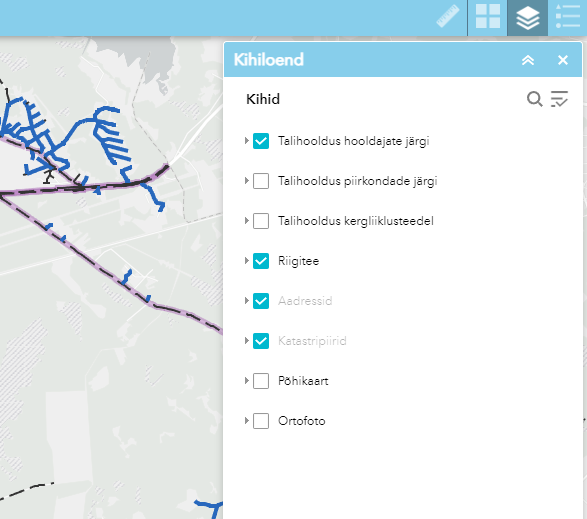Enable Talihooldus kergliiklusteedel layer
This screenshot has height=519, width=587.
coord(261,221)
